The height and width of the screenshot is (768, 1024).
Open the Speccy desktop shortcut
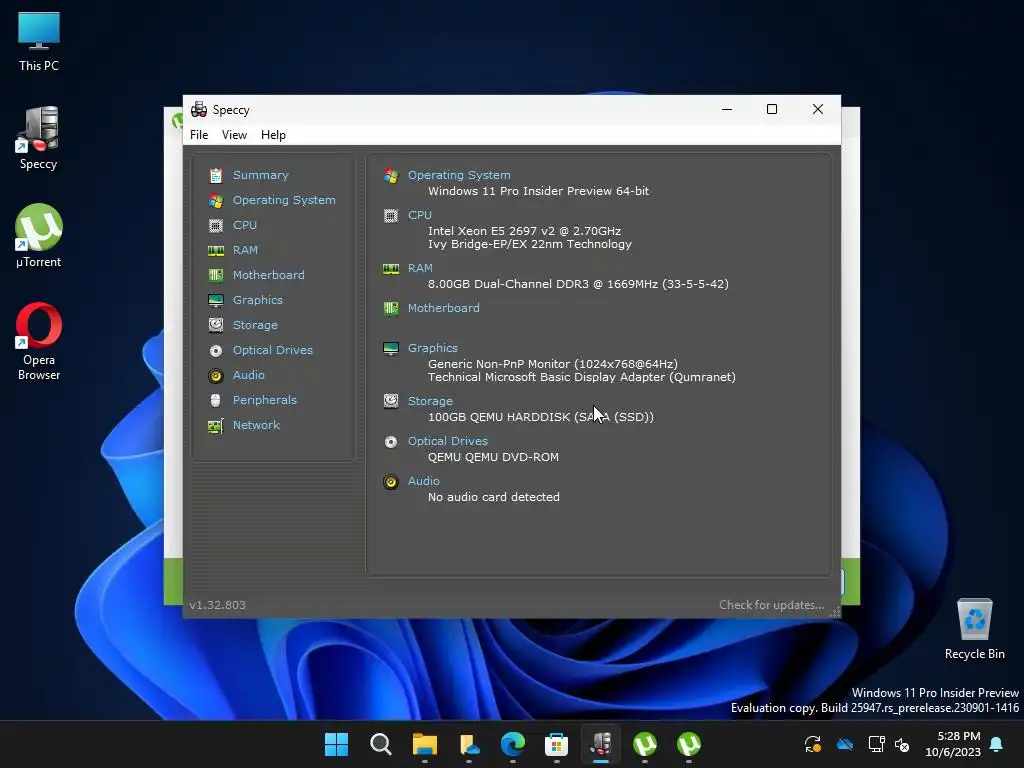tap(38, 138)
